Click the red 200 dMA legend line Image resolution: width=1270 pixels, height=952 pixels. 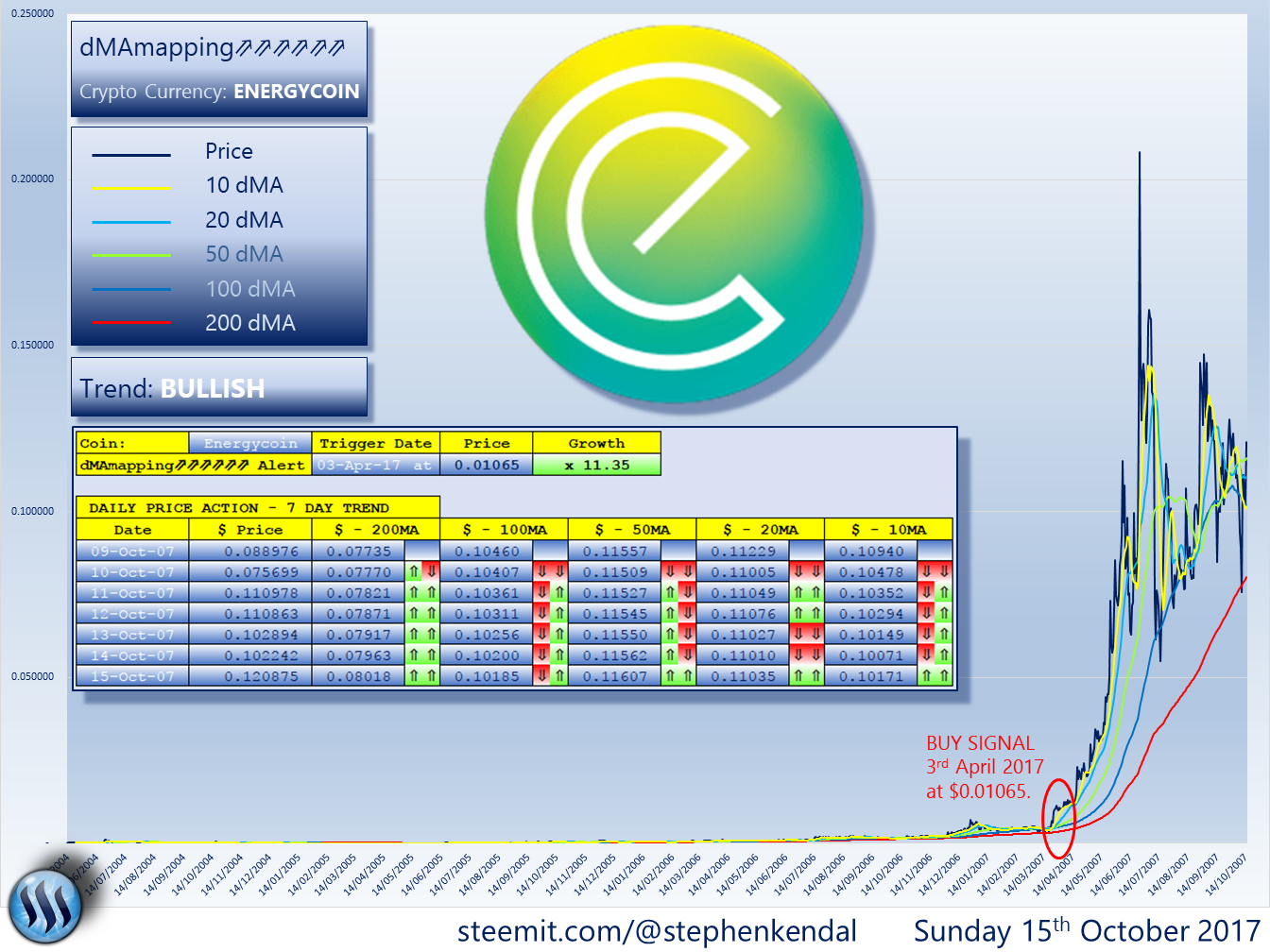(x=131, y=323)
